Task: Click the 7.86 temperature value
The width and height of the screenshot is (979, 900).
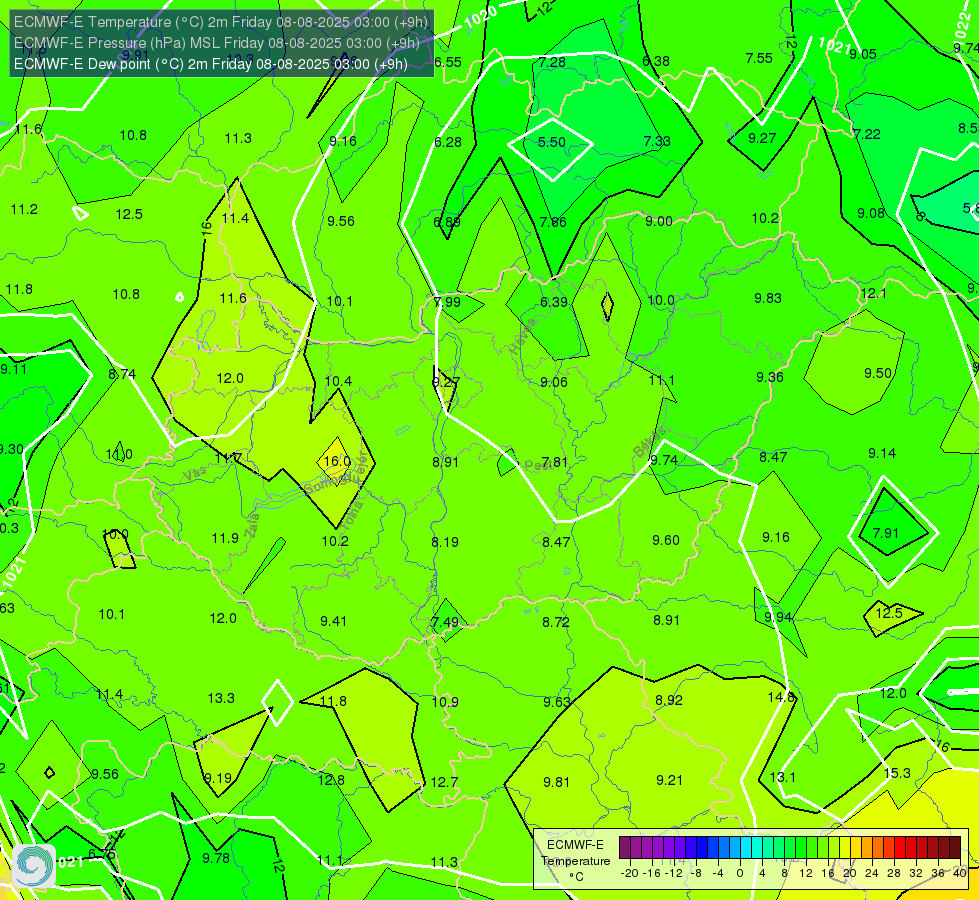Action: click(553, 222)
